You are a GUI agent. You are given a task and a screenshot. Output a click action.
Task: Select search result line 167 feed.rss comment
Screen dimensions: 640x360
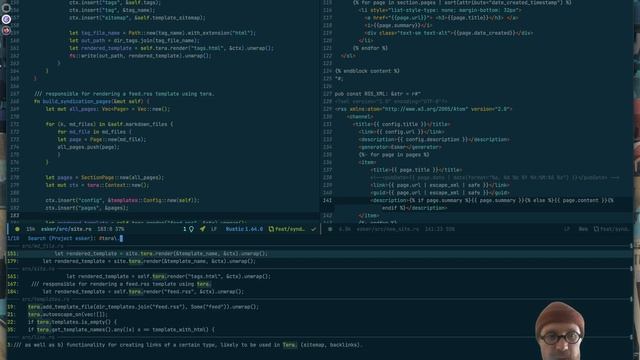point(320,284)
